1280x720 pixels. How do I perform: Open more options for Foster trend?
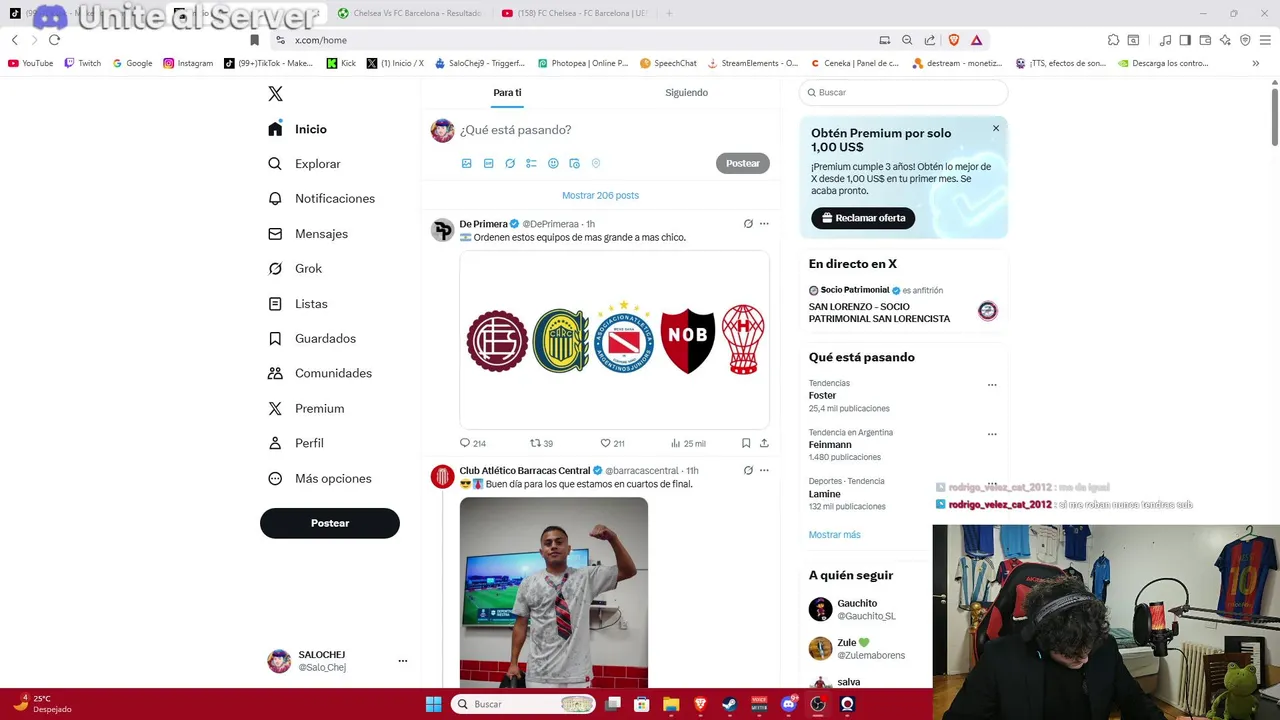point(992,385)
